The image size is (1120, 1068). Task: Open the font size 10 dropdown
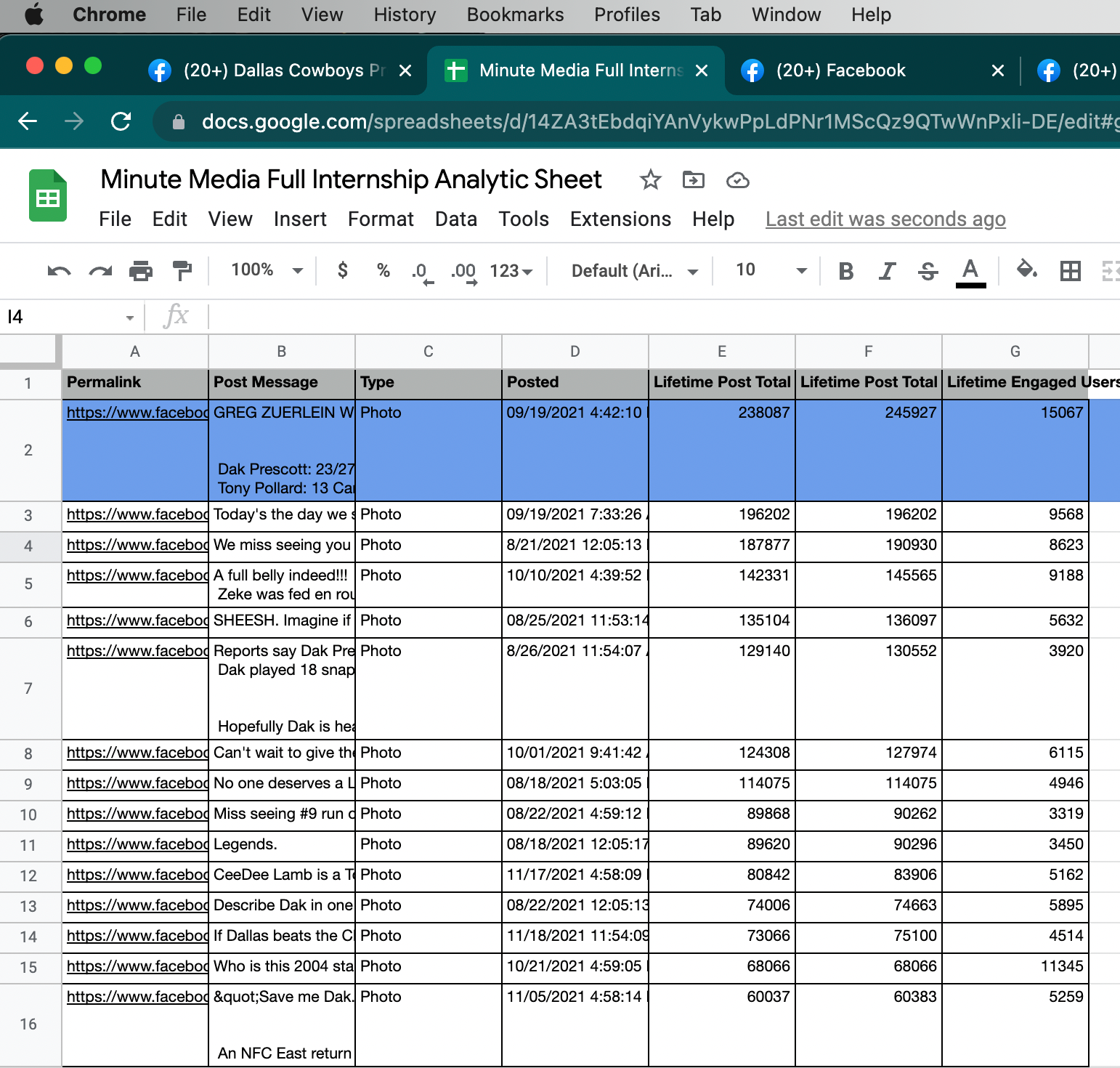point(771,270)
